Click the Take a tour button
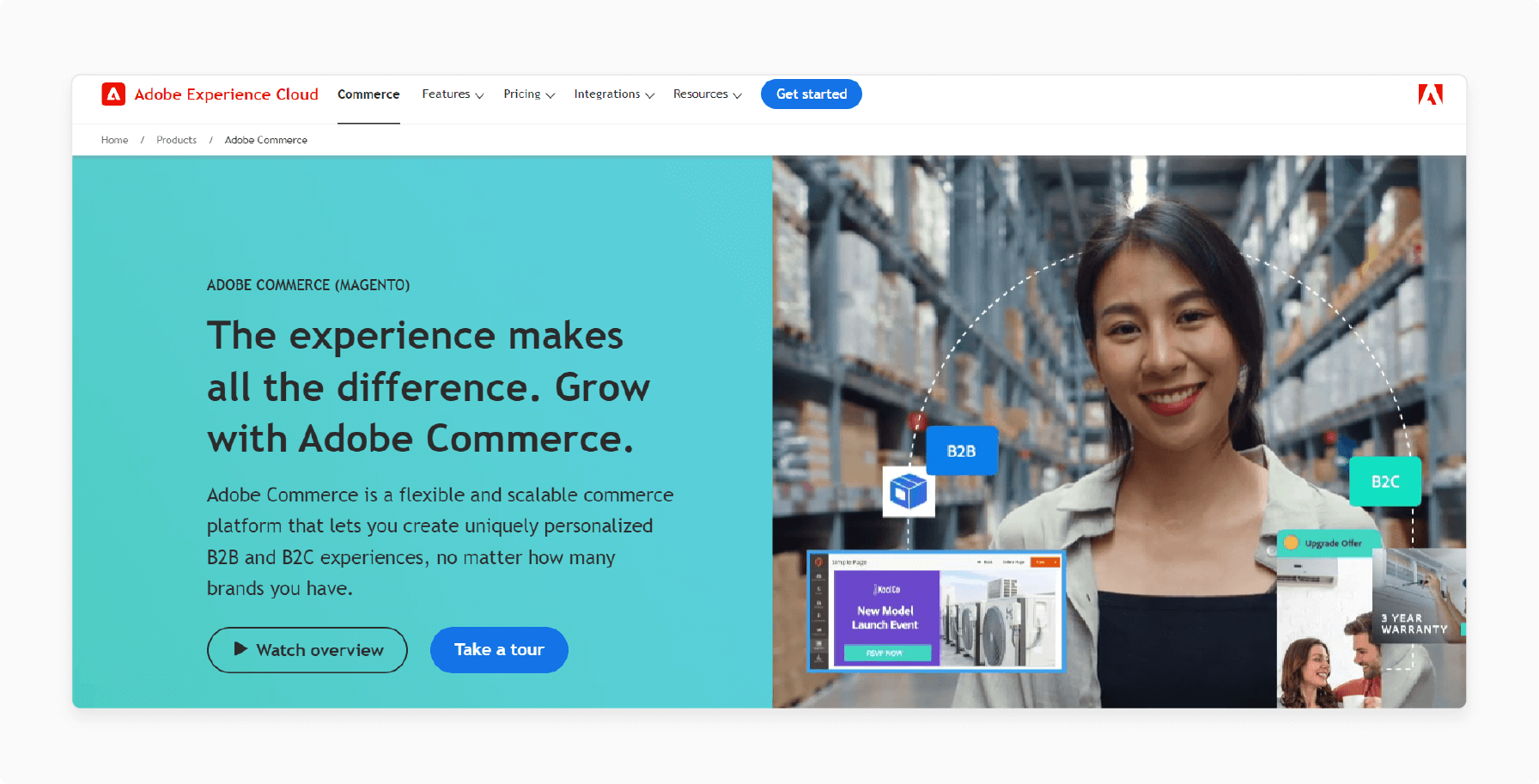The image size is (1539, 784). click(x=499, y=650)
